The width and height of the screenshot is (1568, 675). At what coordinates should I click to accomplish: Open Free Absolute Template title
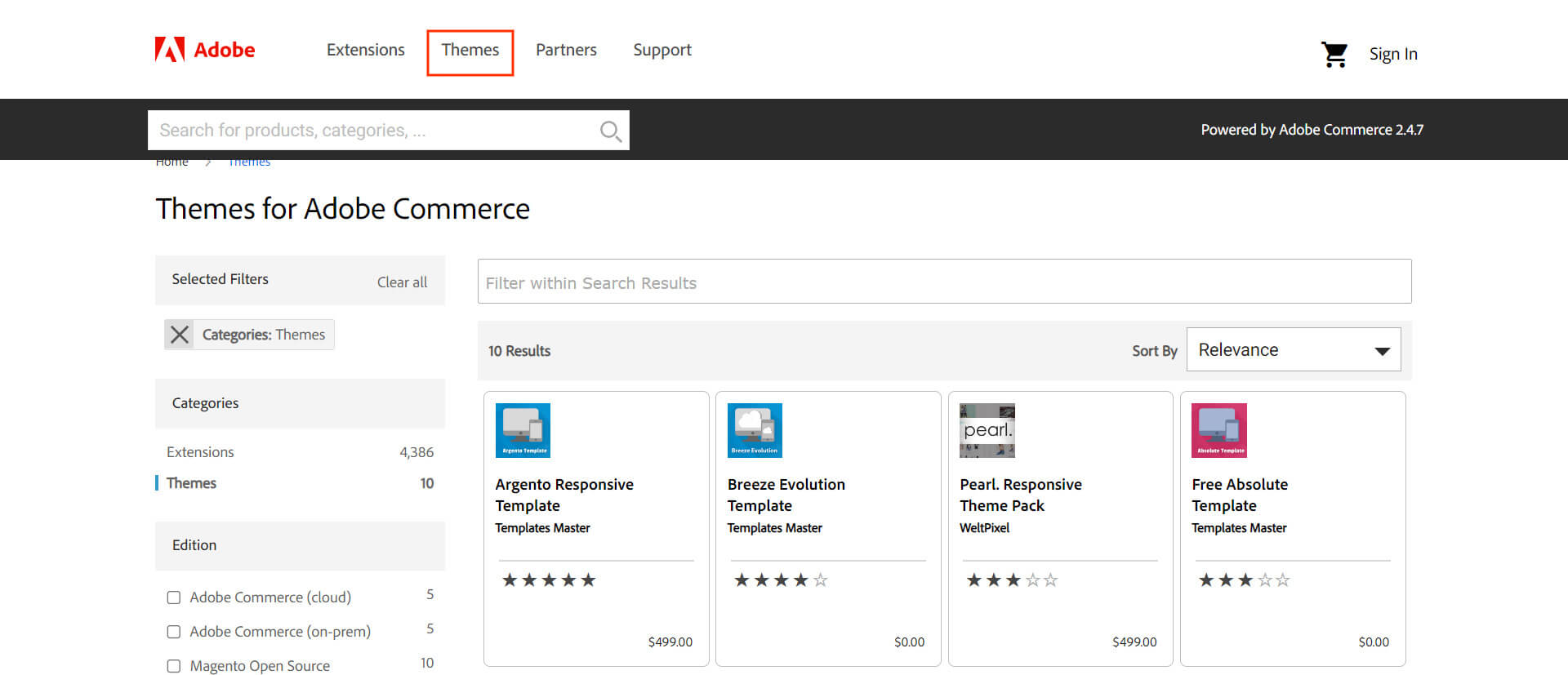coord(1240,495)
